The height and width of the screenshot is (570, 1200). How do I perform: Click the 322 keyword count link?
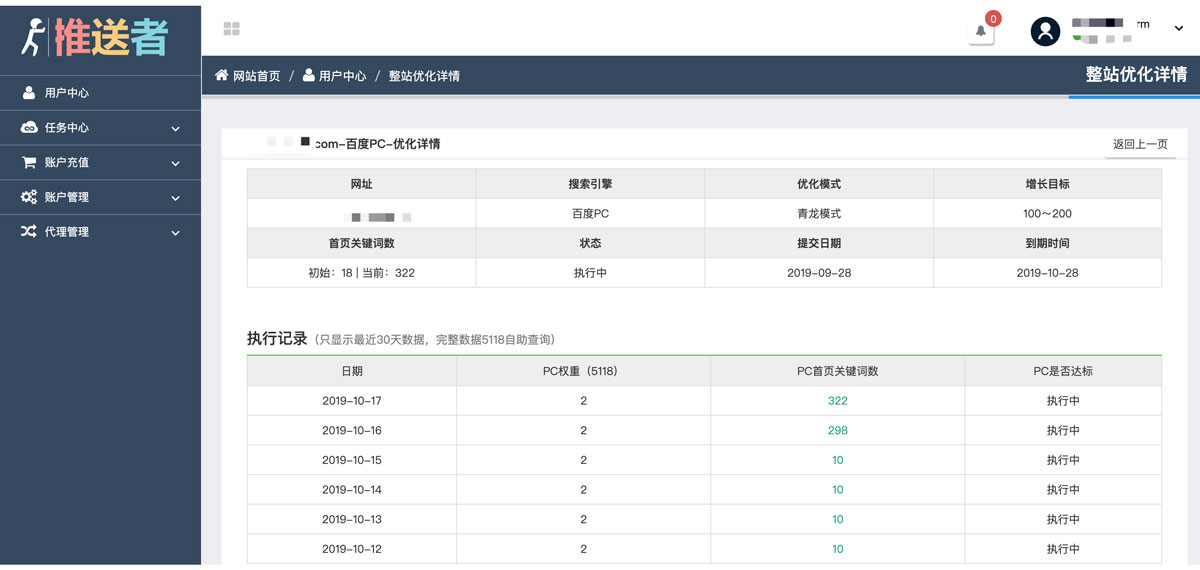(x=838, y=401)
